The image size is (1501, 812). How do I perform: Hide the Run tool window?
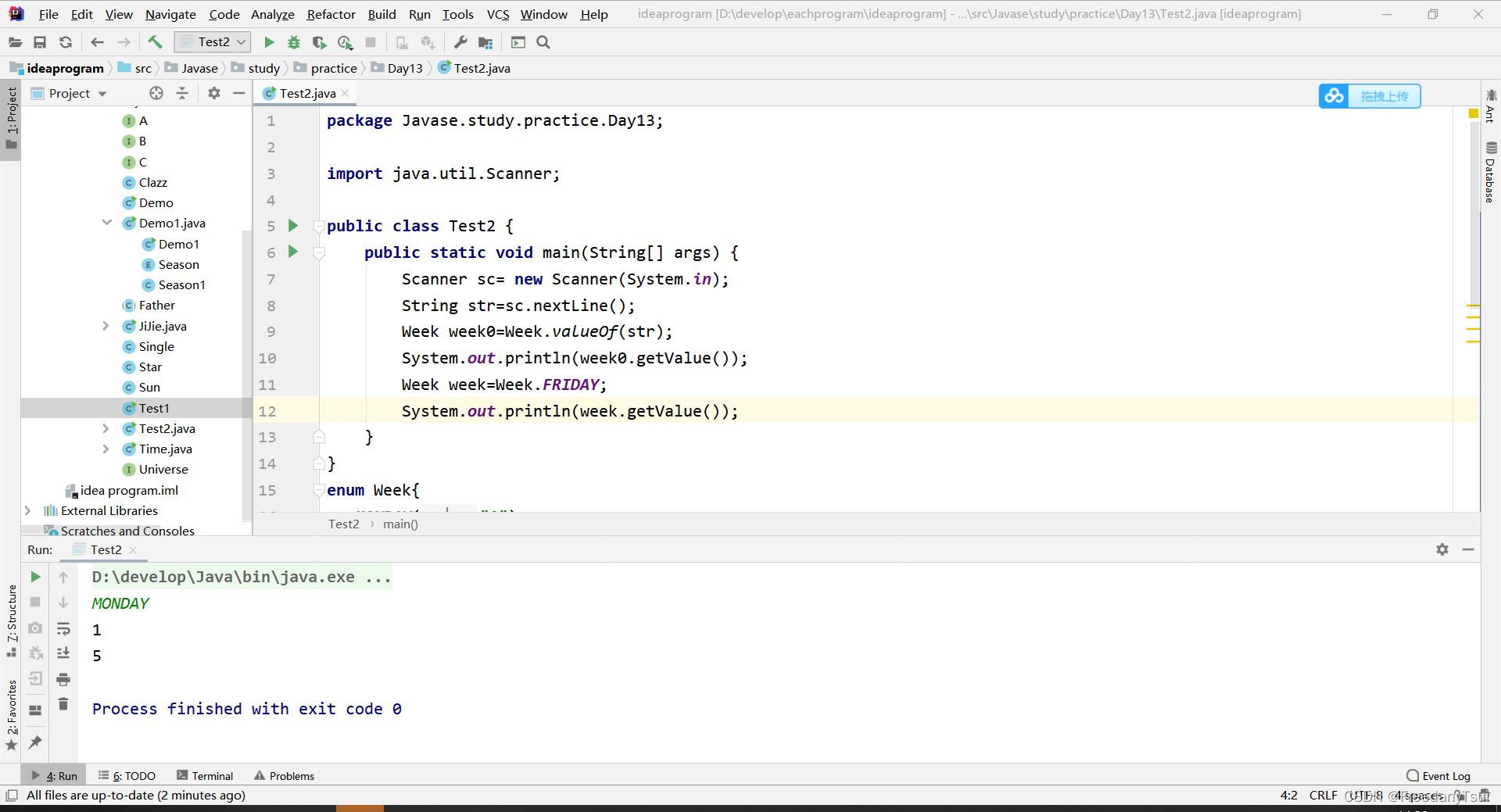pos(1468,549)
